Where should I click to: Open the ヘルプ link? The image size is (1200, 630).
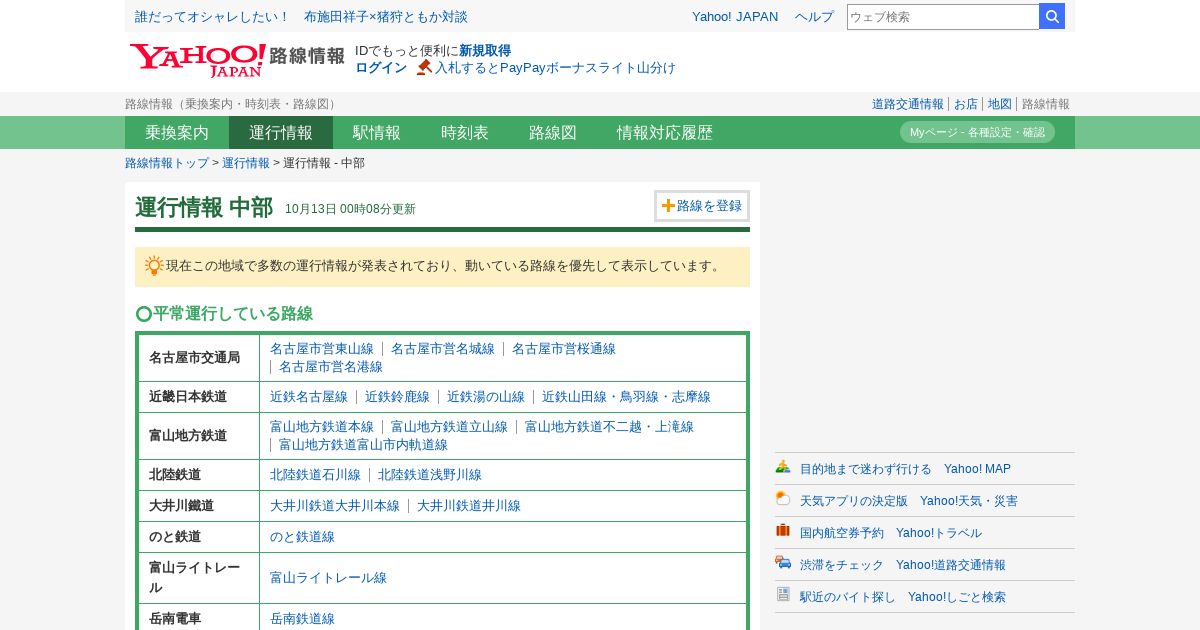814,16
